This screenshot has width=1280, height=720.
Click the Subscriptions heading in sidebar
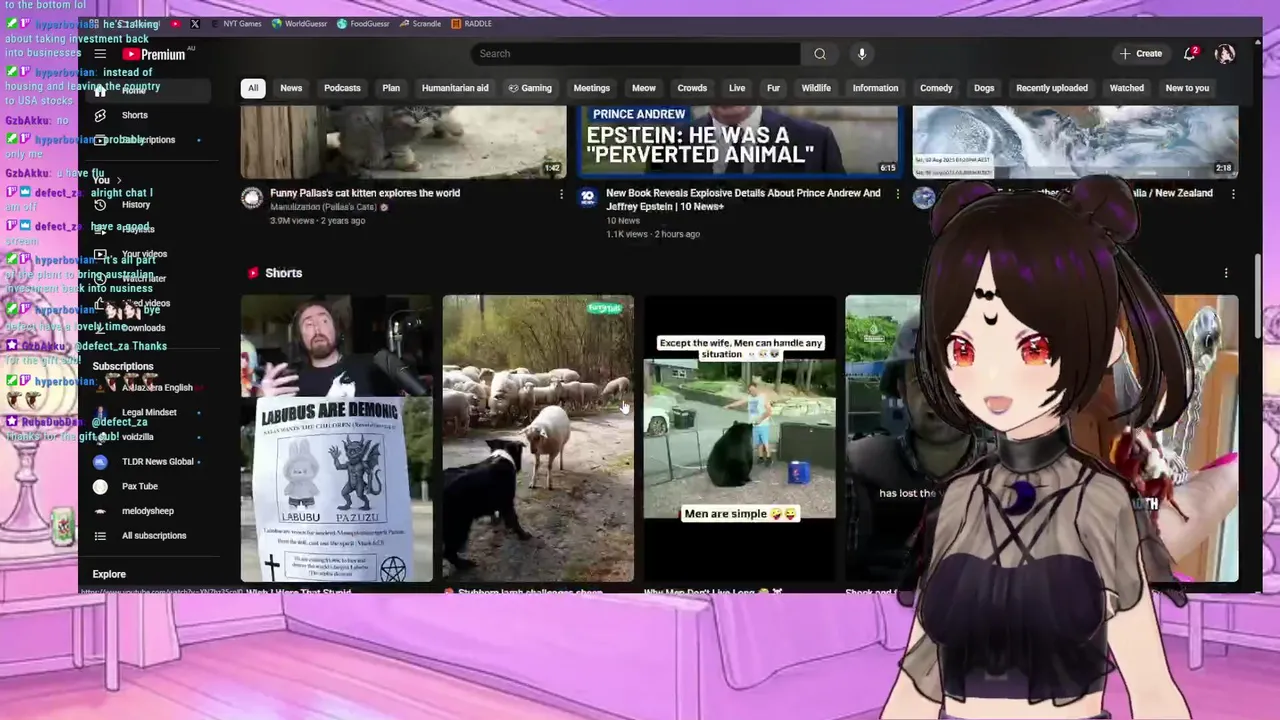[x=123, y=366]
